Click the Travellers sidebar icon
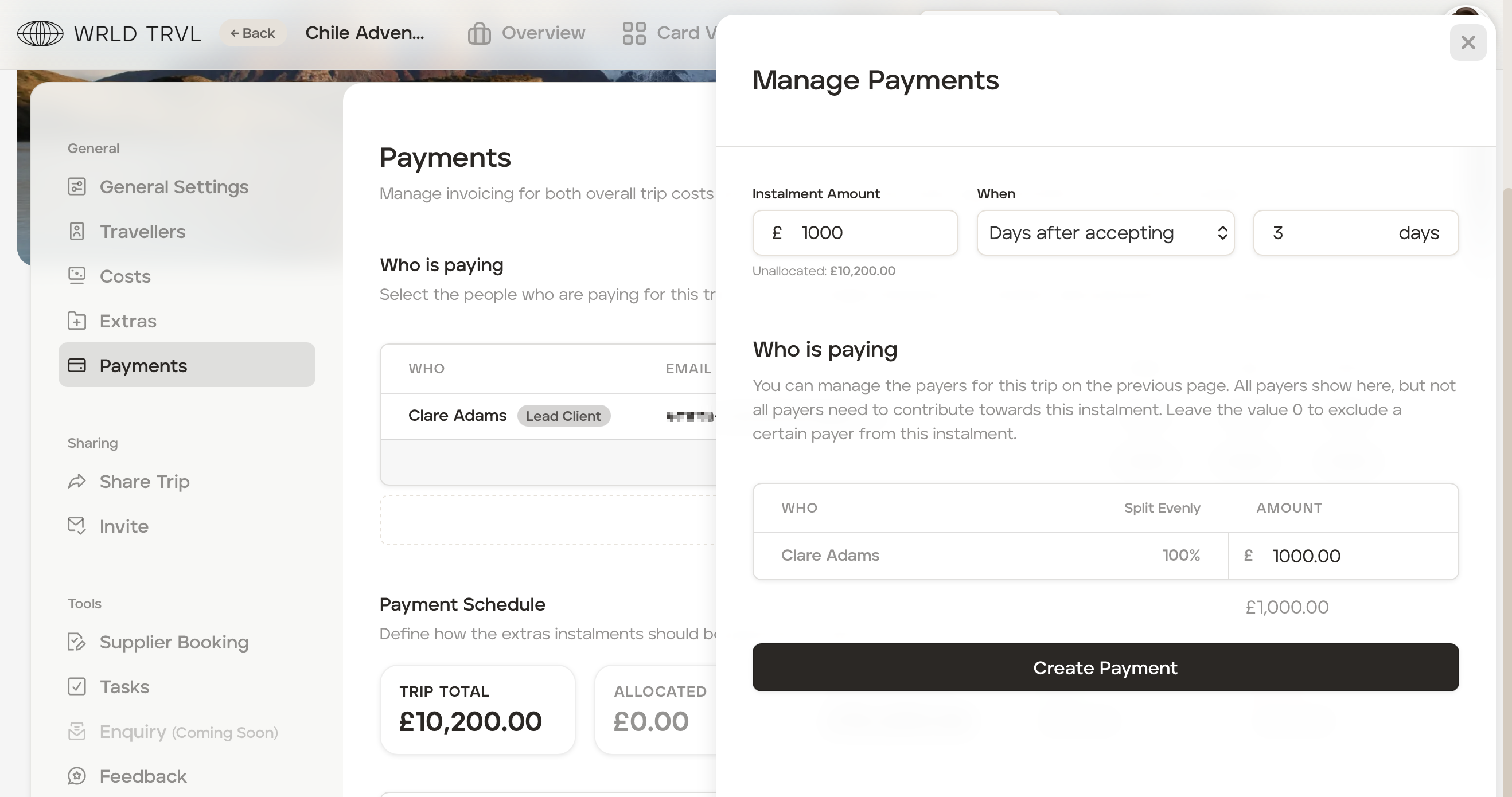The height and width of the screenshot is (797, 1512). click(77, 231)
